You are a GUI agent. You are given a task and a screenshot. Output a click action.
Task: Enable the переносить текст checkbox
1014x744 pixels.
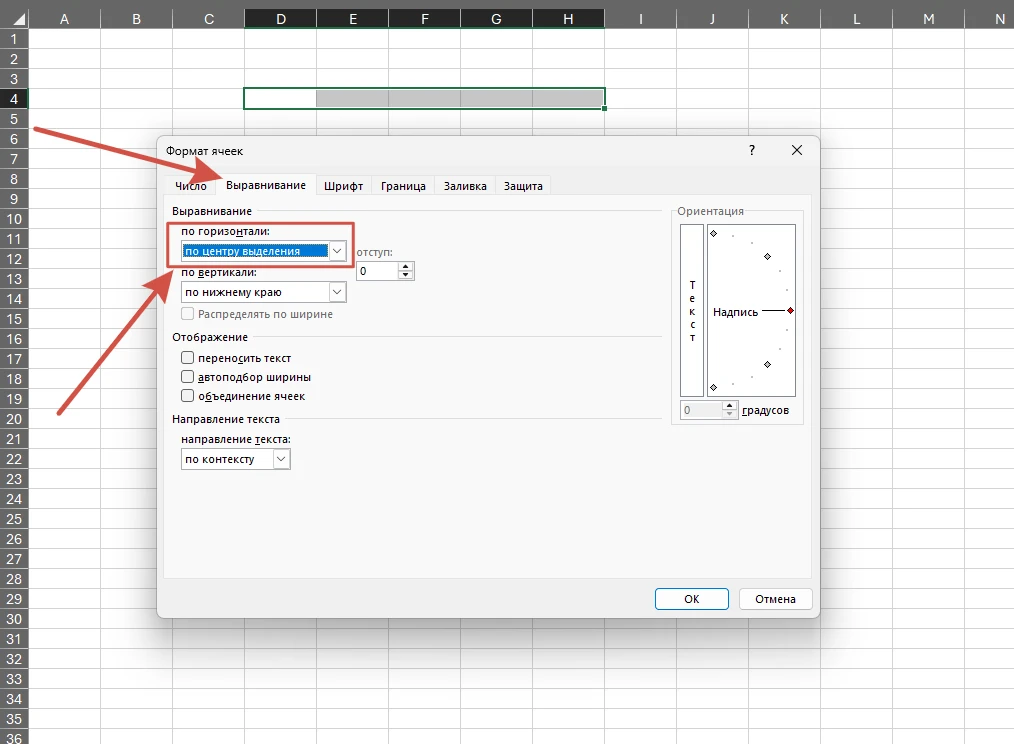[188, 358]
